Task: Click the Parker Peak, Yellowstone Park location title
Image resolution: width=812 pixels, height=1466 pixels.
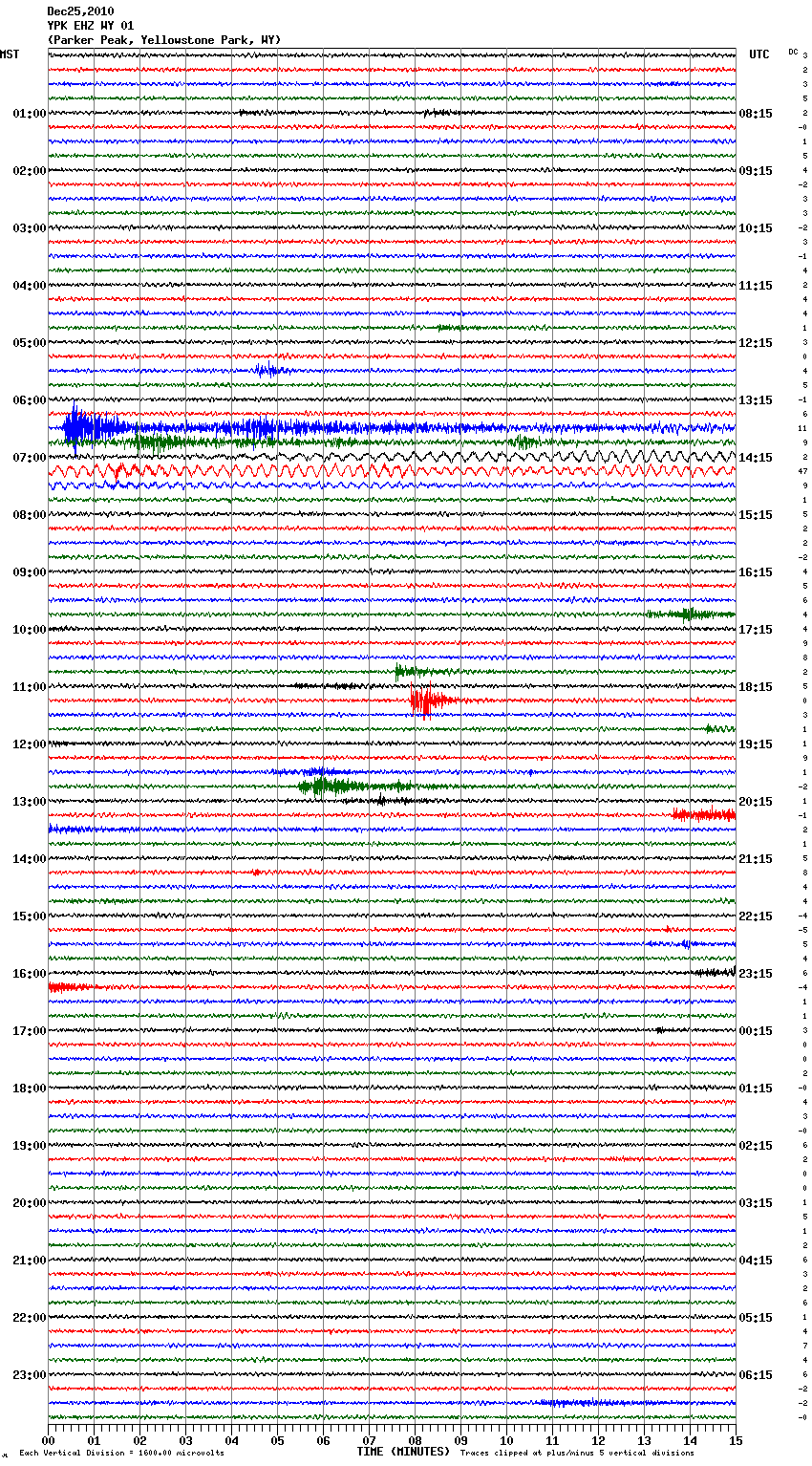Action: 164,40
